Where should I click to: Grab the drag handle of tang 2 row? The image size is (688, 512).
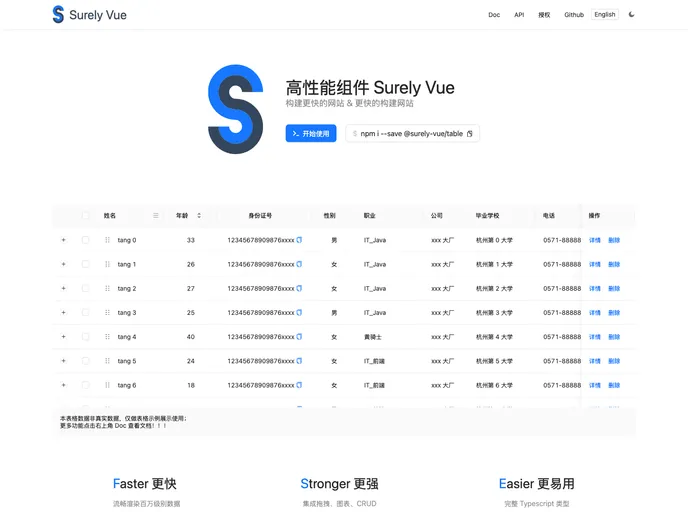pyautogui.click(x=108, y=288)
